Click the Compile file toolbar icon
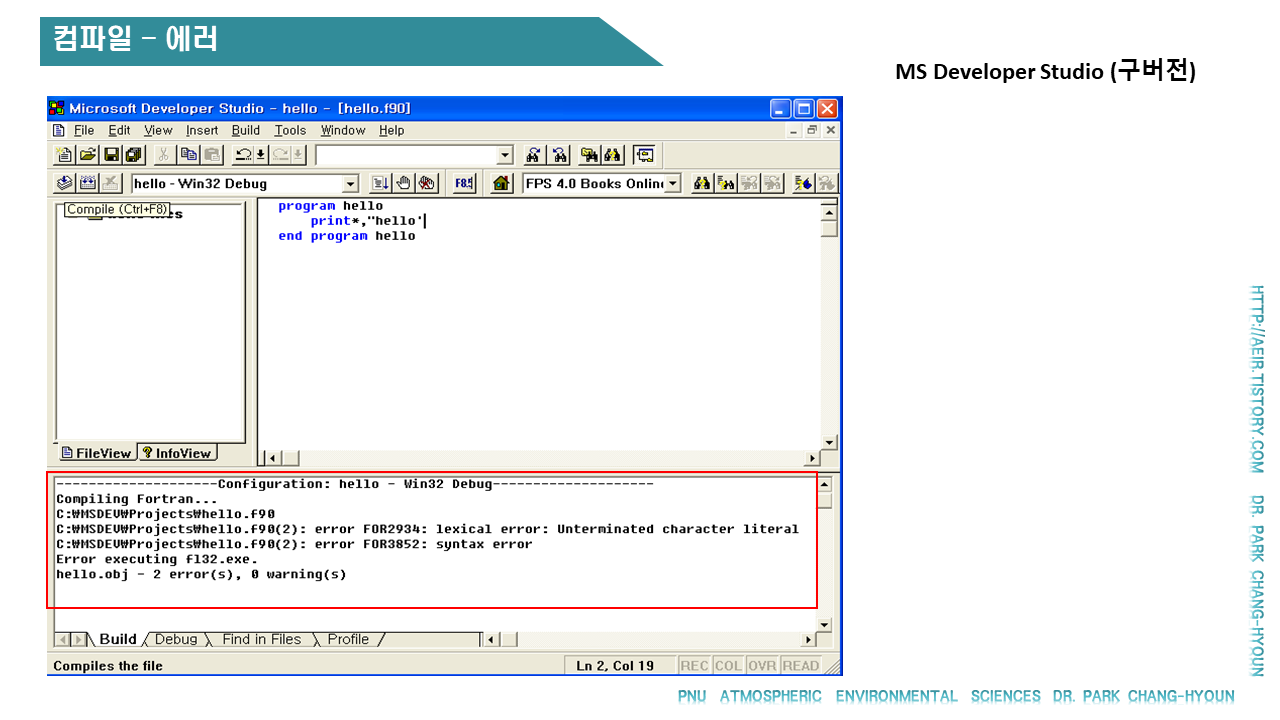Screen dimensions: 1280x720 point(64,183)
